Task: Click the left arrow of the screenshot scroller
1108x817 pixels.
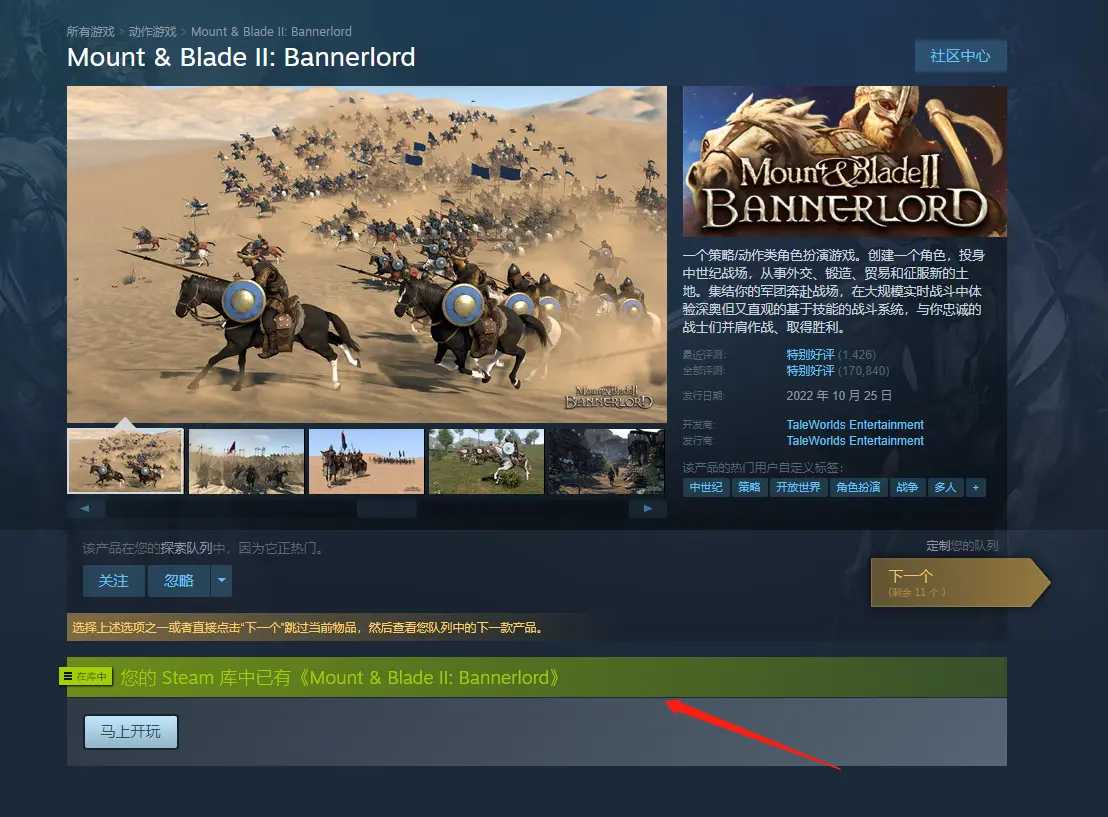Action: [x=86, y=508]
